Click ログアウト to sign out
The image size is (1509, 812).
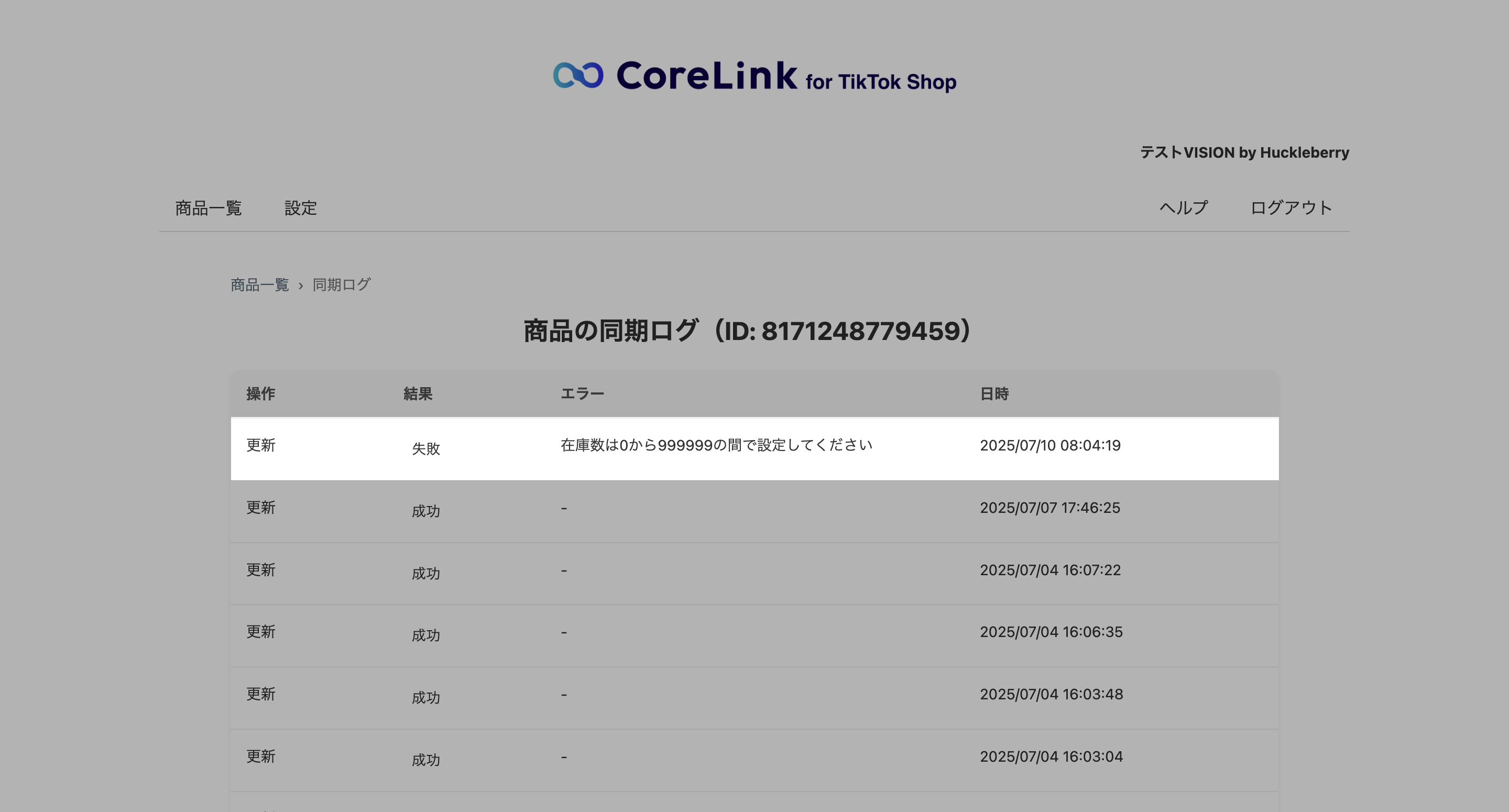pos(1291,208)
